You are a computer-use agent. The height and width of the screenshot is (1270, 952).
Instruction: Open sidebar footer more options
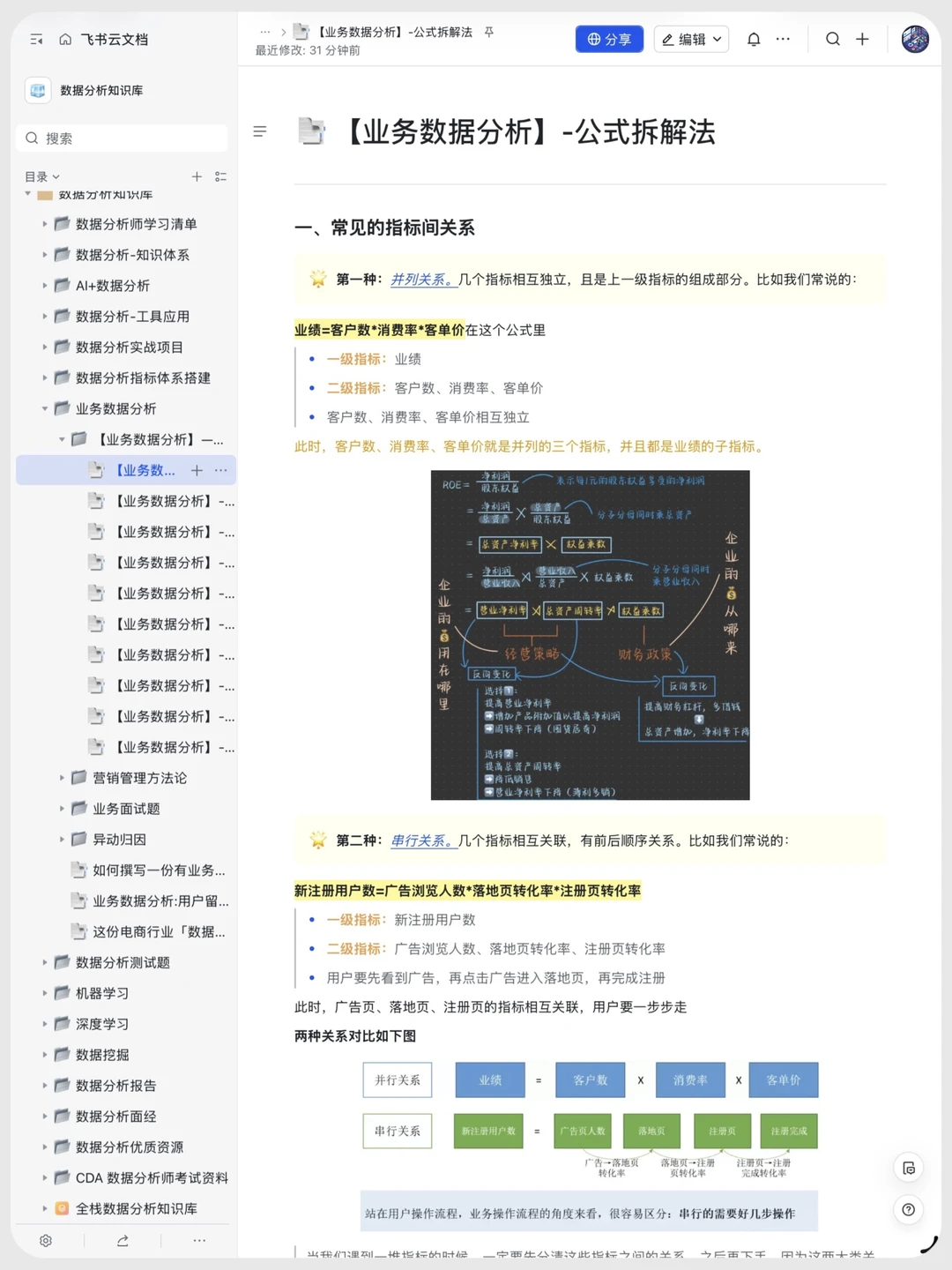click(199, 1241)
